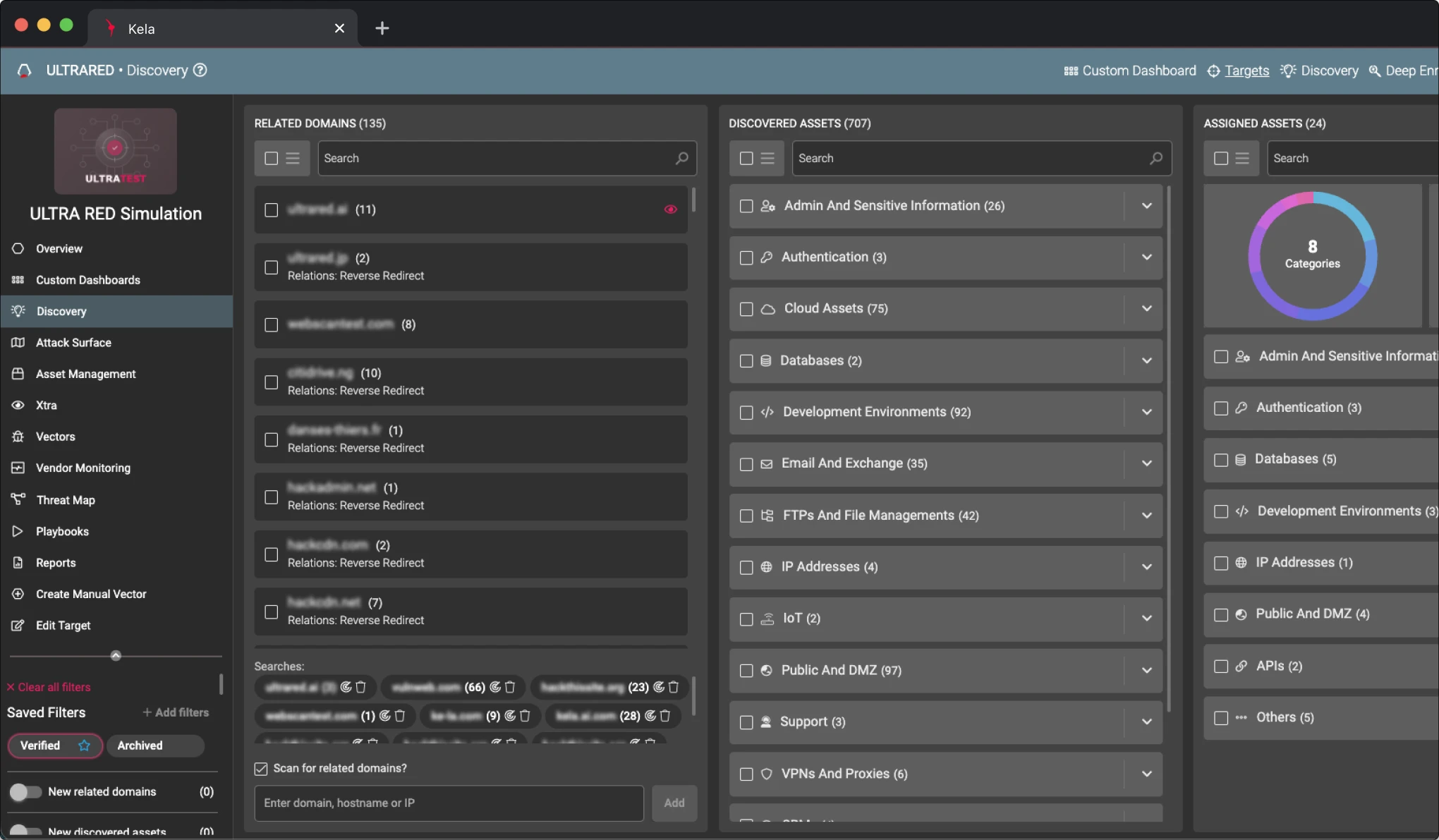Click the Vendor Monitoring icon in the sidebar
1439x840 pixels.
18,468
